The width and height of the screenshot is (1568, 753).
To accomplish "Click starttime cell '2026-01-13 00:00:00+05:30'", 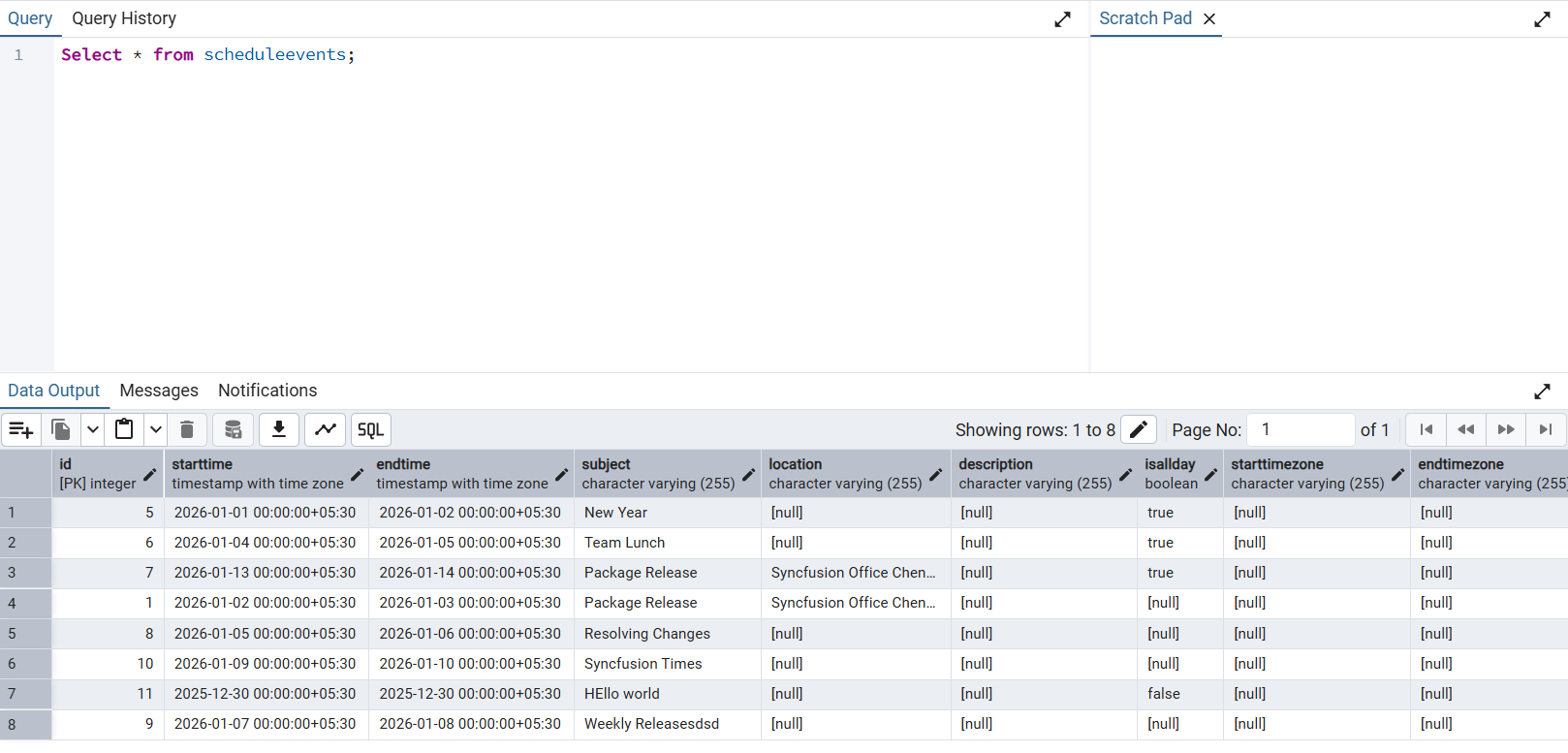I will coord(267,573).
